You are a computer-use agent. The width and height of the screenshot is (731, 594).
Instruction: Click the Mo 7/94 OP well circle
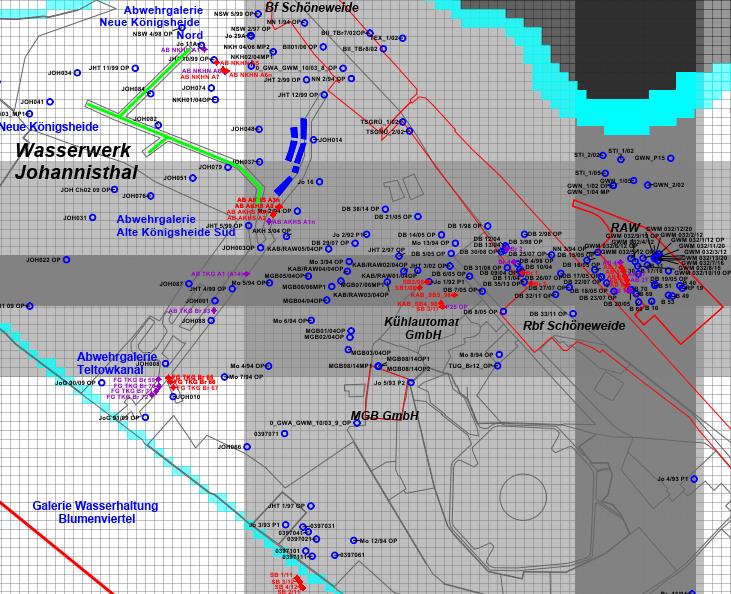point(224,376)
